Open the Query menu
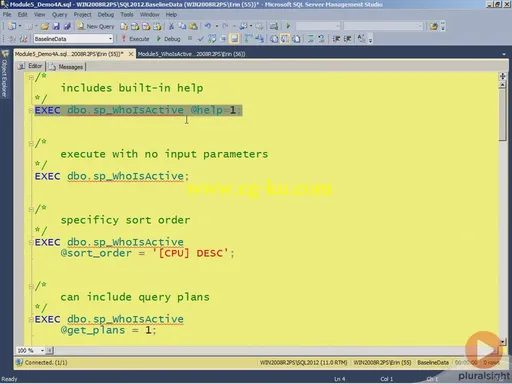The width and height of the screenshot is (512, 384). pyautogui.click(x=60, y=15)
